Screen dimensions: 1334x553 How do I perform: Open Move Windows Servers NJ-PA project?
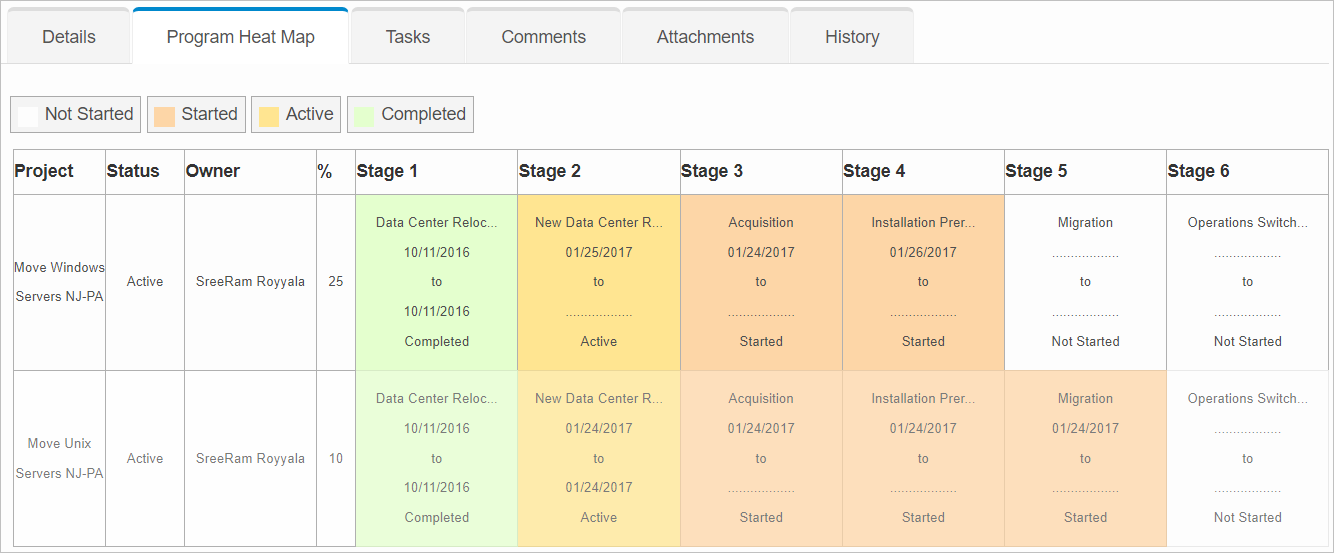(x=59, y=282)
